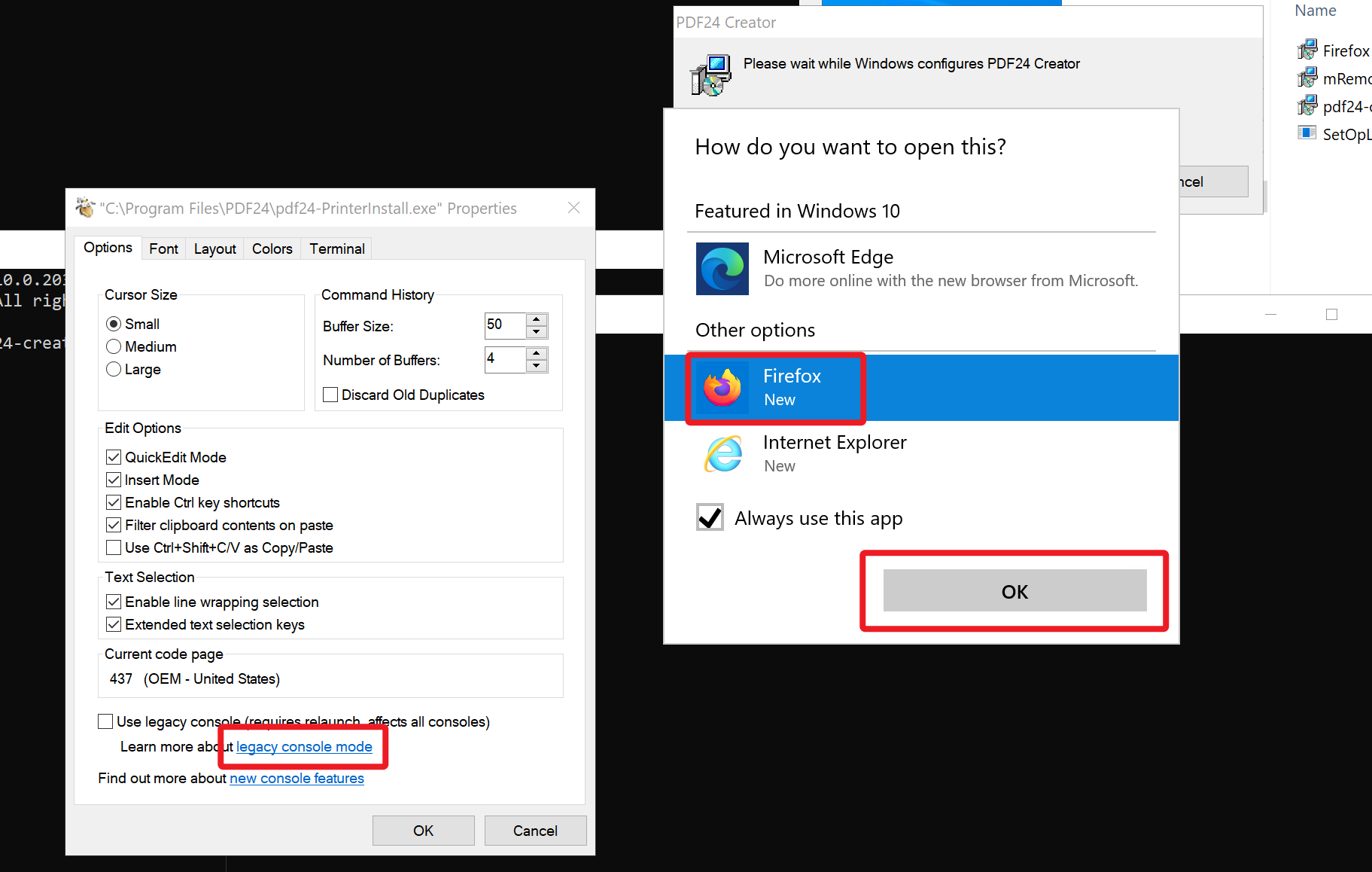Pick the Internet Explorer icon

click(722, 454)
